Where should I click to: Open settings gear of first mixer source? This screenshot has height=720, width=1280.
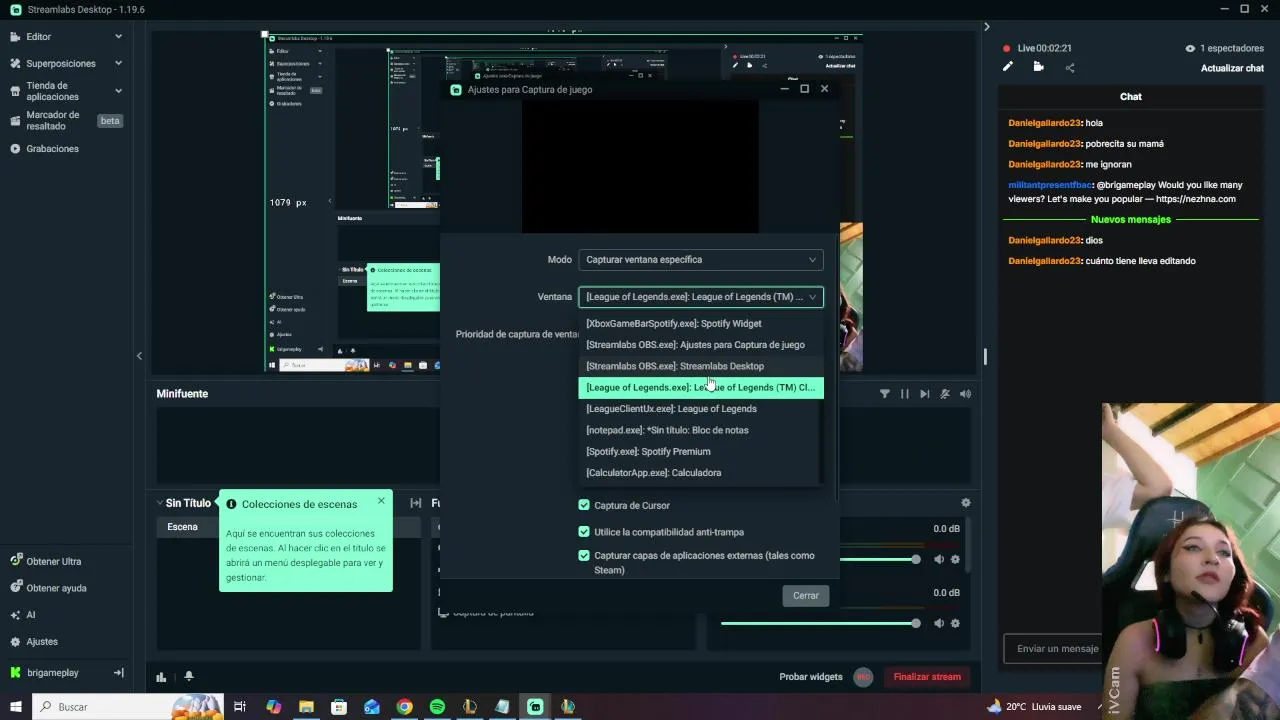tap(955, 560)
